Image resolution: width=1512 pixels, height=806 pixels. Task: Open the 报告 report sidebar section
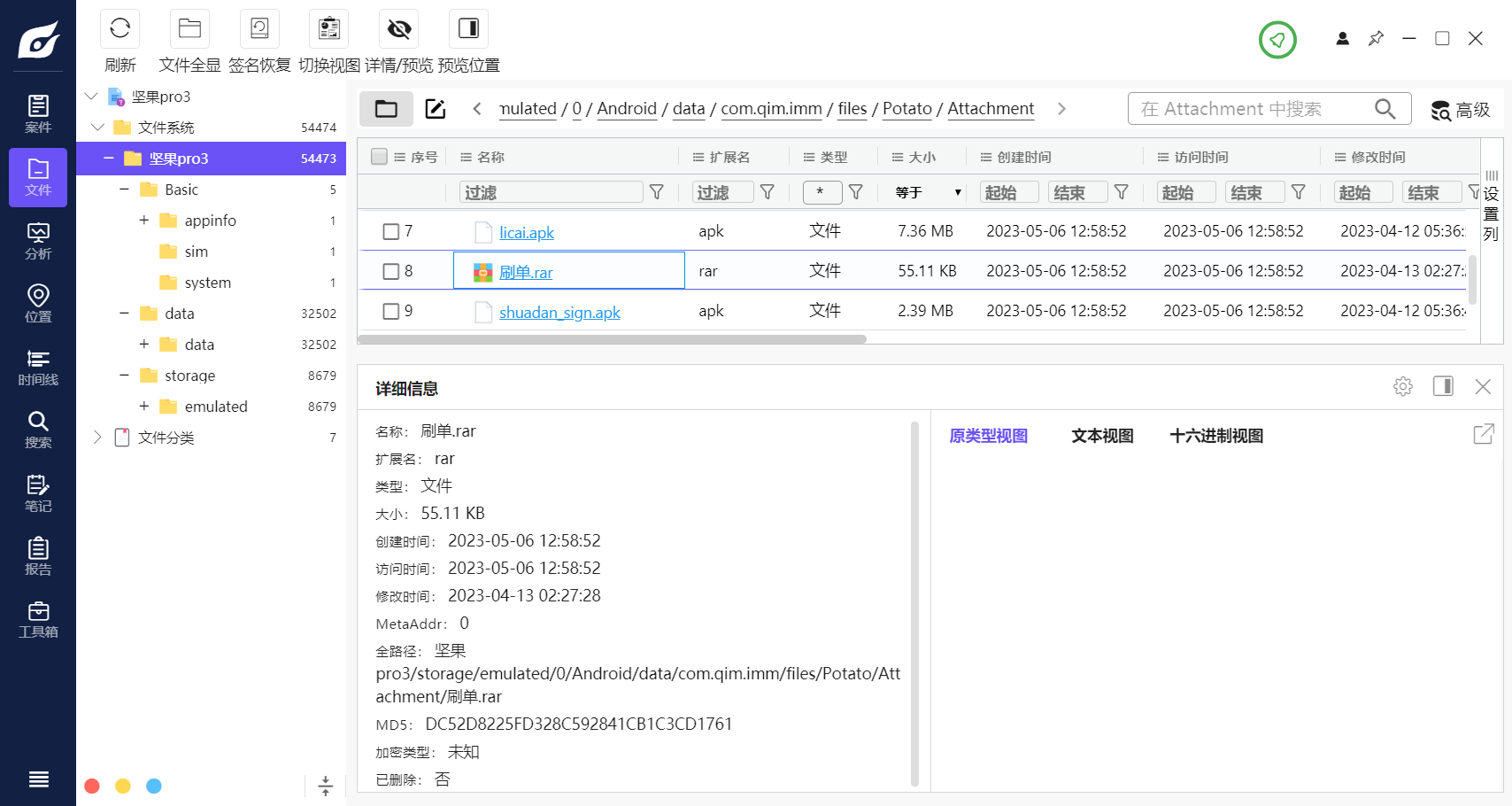pyautogui.click(x=38, y=556)
